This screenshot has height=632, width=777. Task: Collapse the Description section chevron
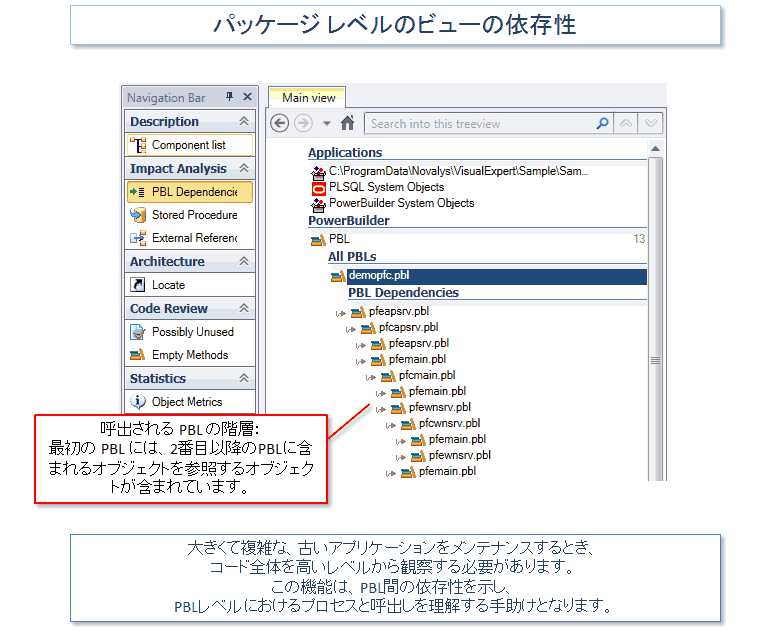(x=243, y=122)
